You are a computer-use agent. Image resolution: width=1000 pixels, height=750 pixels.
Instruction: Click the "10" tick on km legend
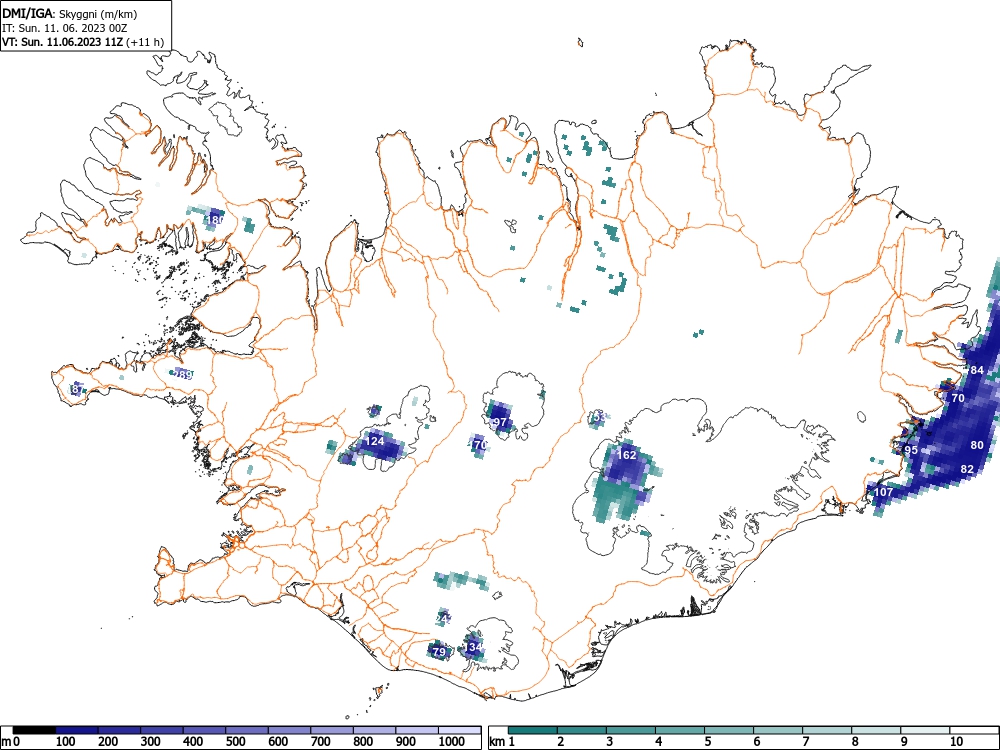956,742
